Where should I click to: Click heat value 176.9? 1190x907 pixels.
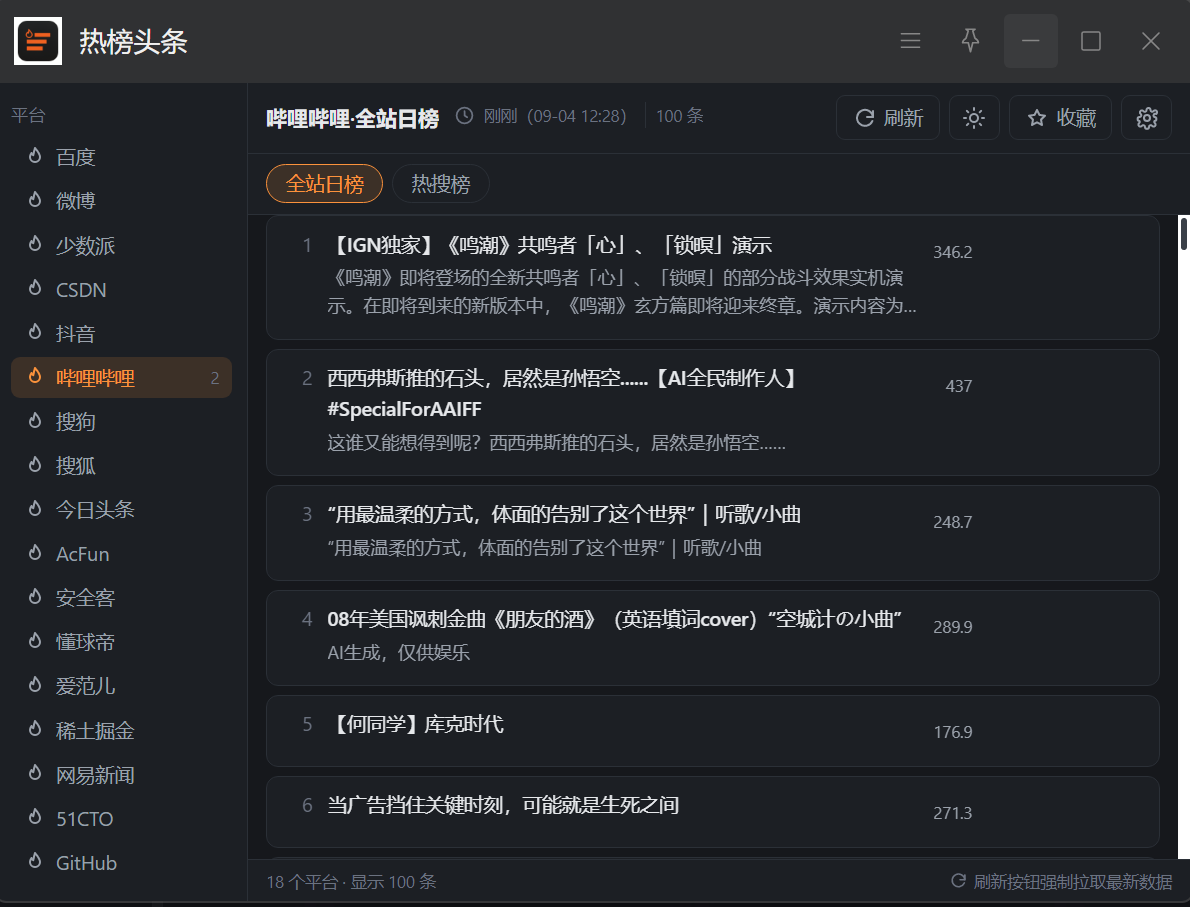pos(952,732)
